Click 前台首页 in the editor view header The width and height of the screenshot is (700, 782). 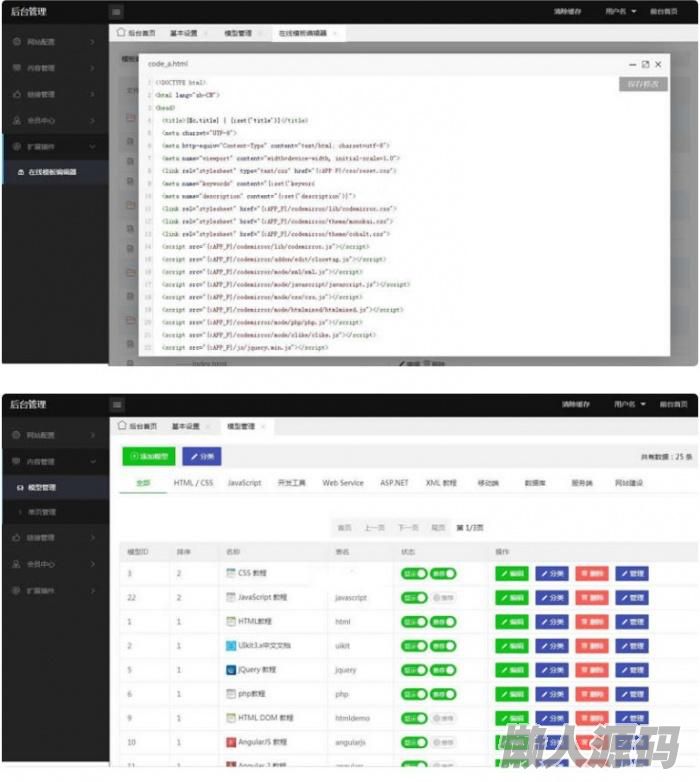click(664, 11)
